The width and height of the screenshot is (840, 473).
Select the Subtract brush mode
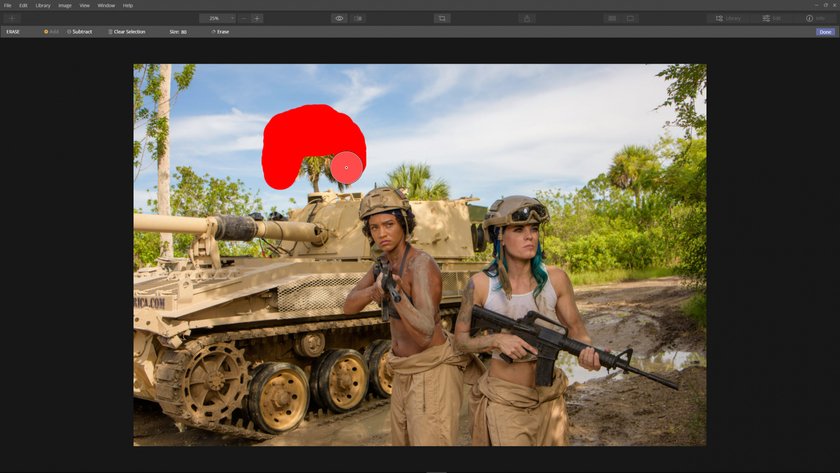click(x=80, y=32)
